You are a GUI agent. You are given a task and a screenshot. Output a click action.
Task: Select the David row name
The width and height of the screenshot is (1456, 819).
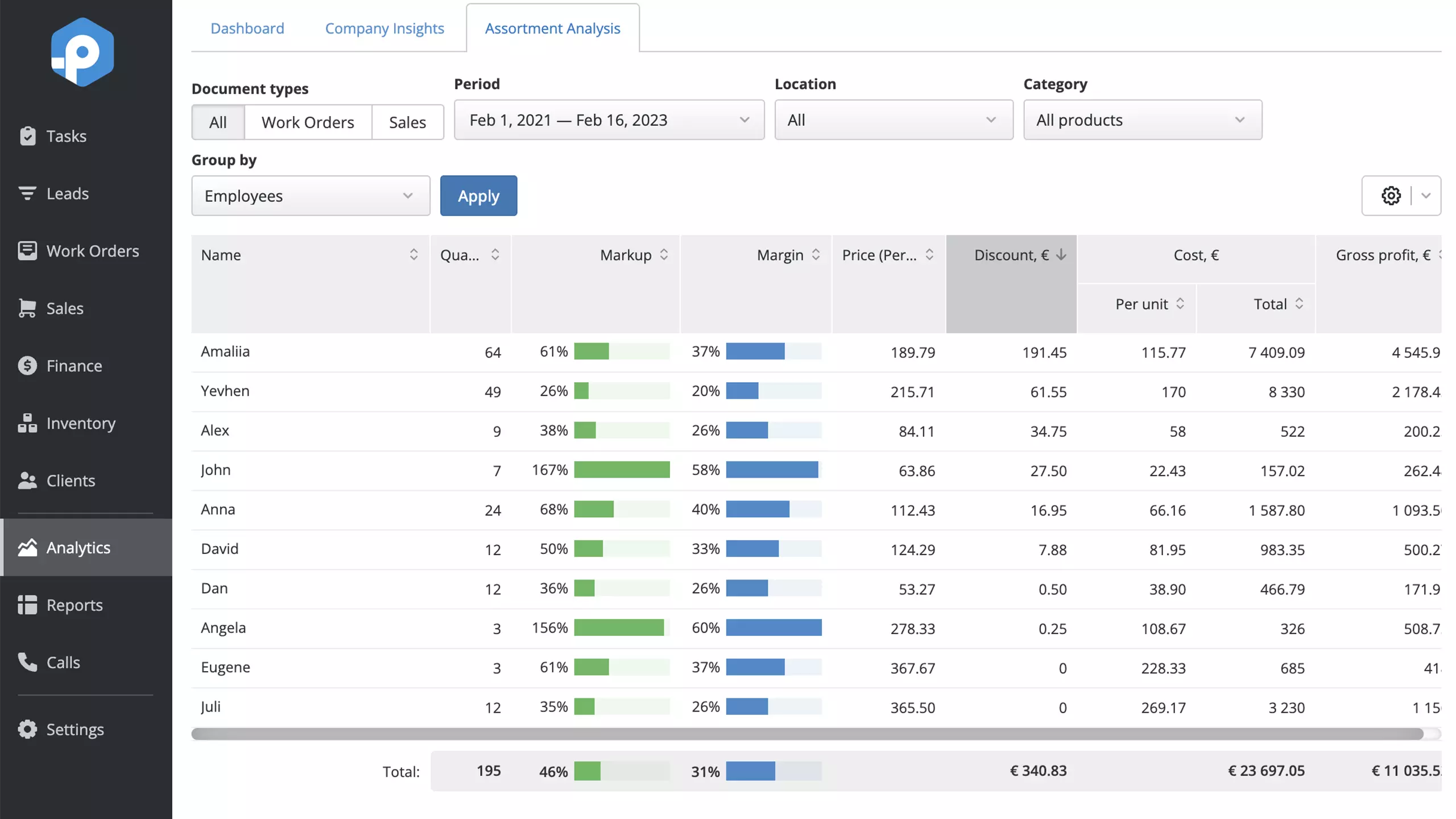(x=220, y=548)
